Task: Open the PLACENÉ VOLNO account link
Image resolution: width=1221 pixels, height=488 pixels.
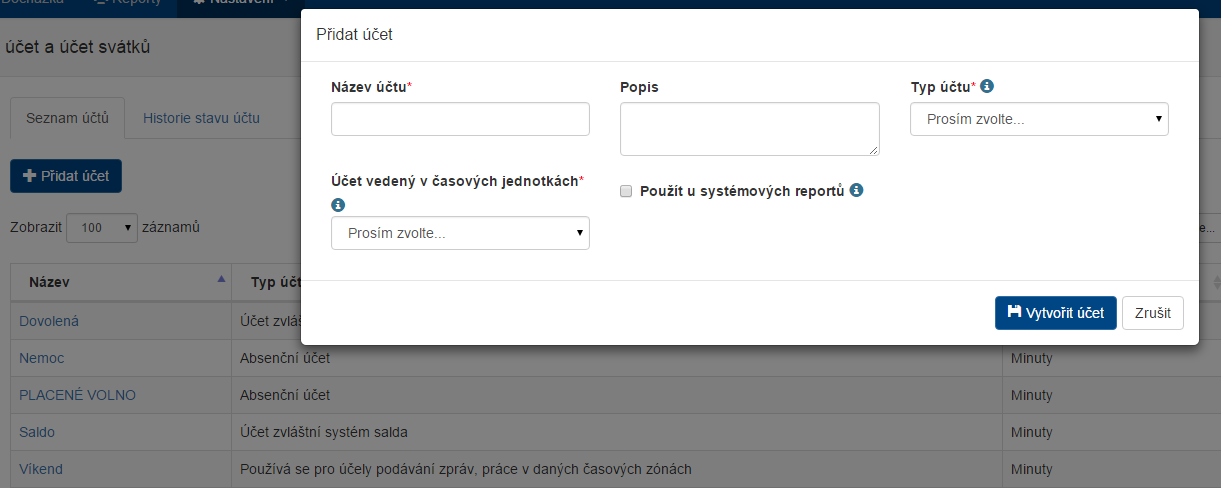Action: [x=77, y=395]
